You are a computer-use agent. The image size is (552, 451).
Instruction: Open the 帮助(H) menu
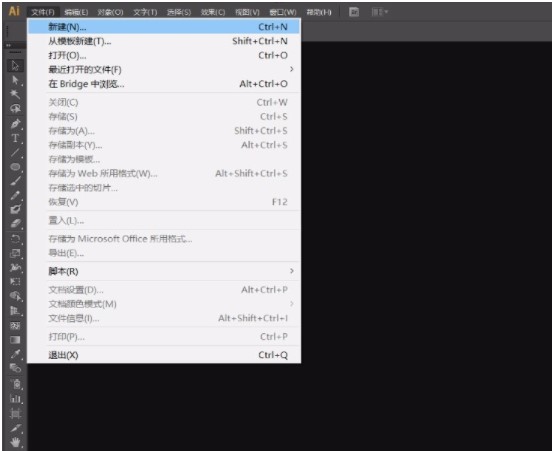[x=319, y=12]
